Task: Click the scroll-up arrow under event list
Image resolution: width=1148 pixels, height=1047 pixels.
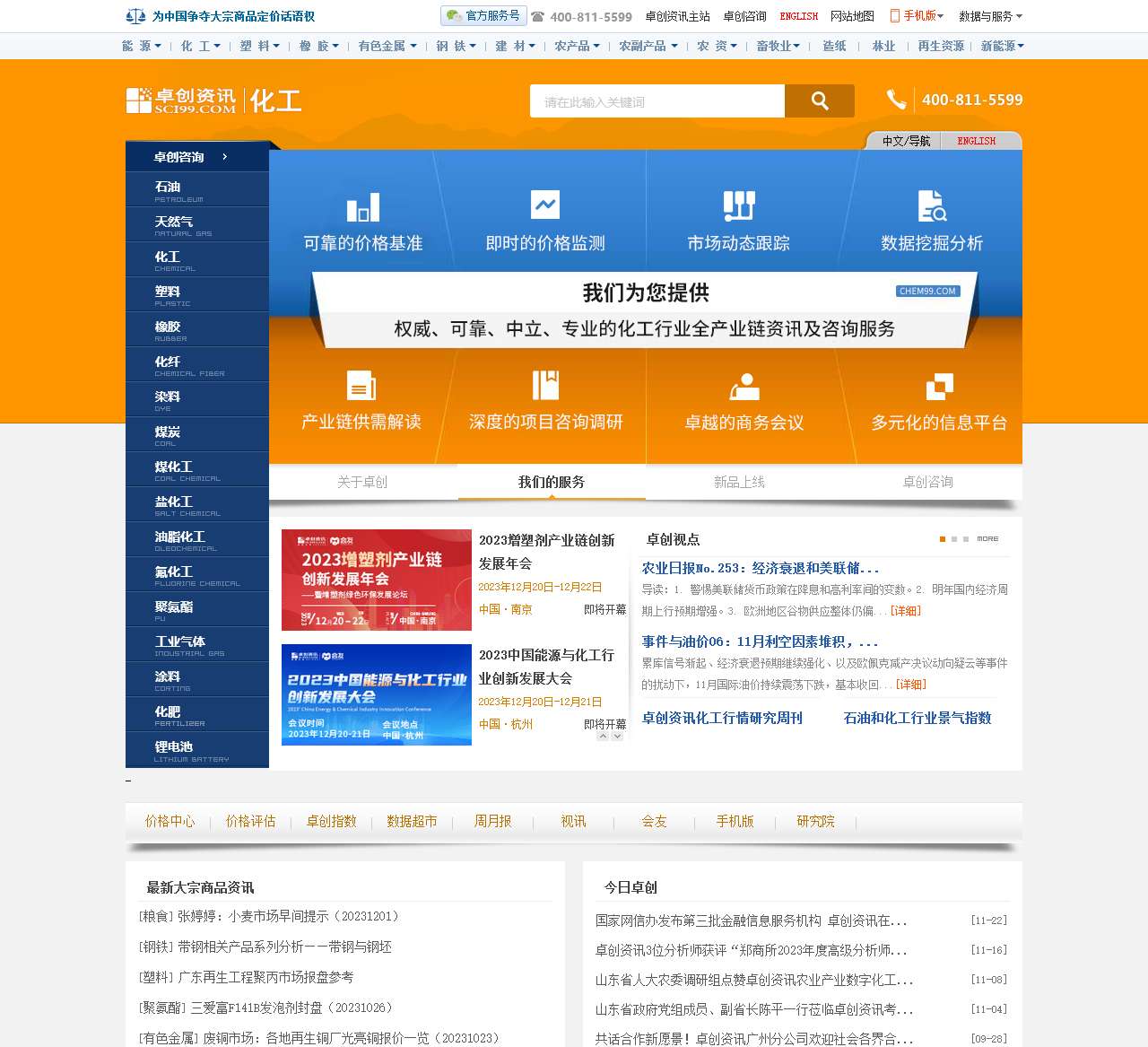Action: point(604,736)
